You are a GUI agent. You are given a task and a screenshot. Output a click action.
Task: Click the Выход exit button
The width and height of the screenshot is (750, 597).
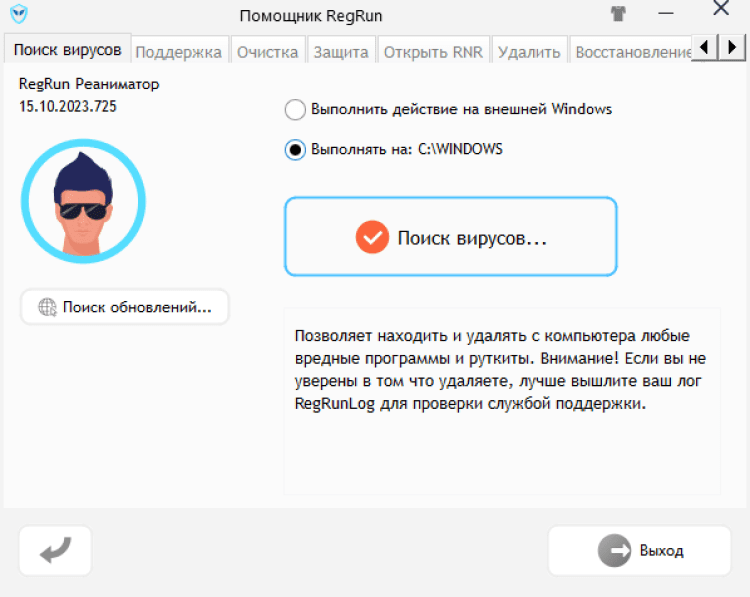click(x=640, y=551)
